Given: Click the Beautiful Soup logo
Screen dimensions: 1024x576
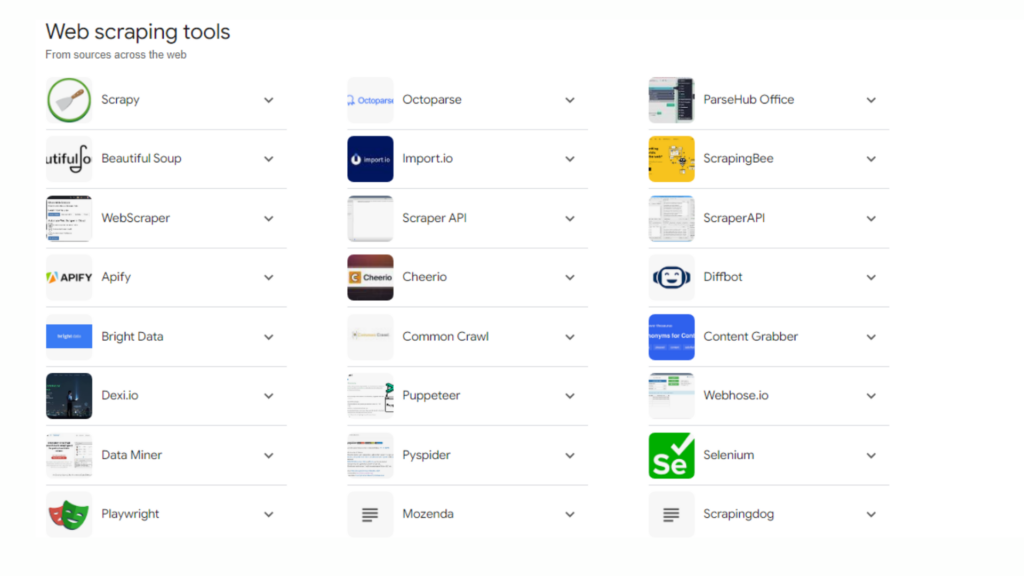Looking at the screenshot, I should click(x=68, y=158).
